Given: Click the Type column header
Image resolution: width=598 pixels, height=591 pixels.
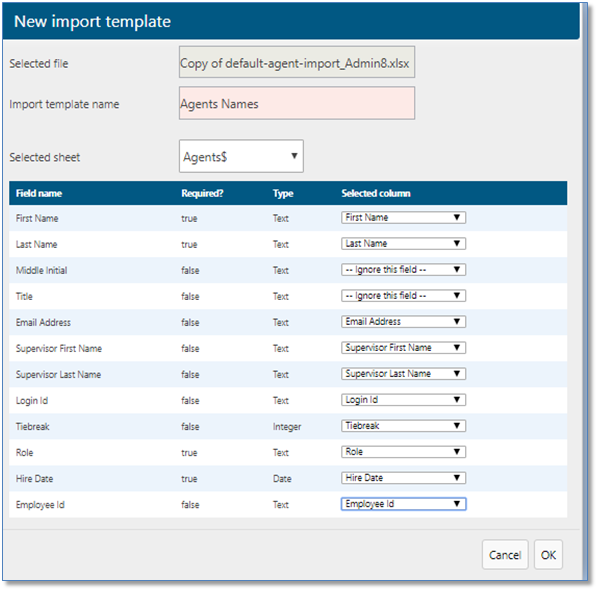Looking at the screenshot, I should pos(283,194).
